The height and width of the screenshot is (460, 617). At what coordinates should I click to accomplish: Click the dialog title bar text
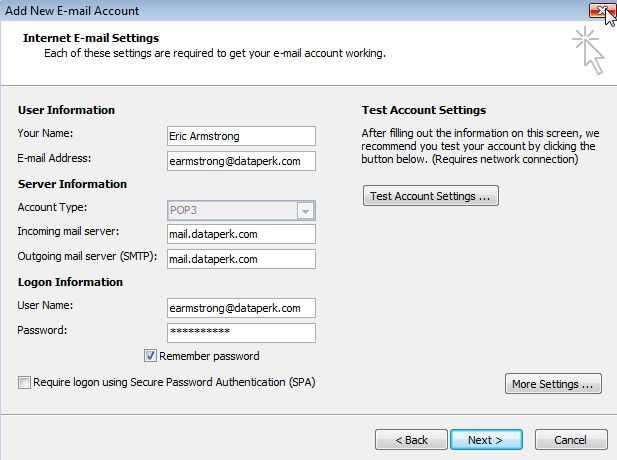(72, 11)
